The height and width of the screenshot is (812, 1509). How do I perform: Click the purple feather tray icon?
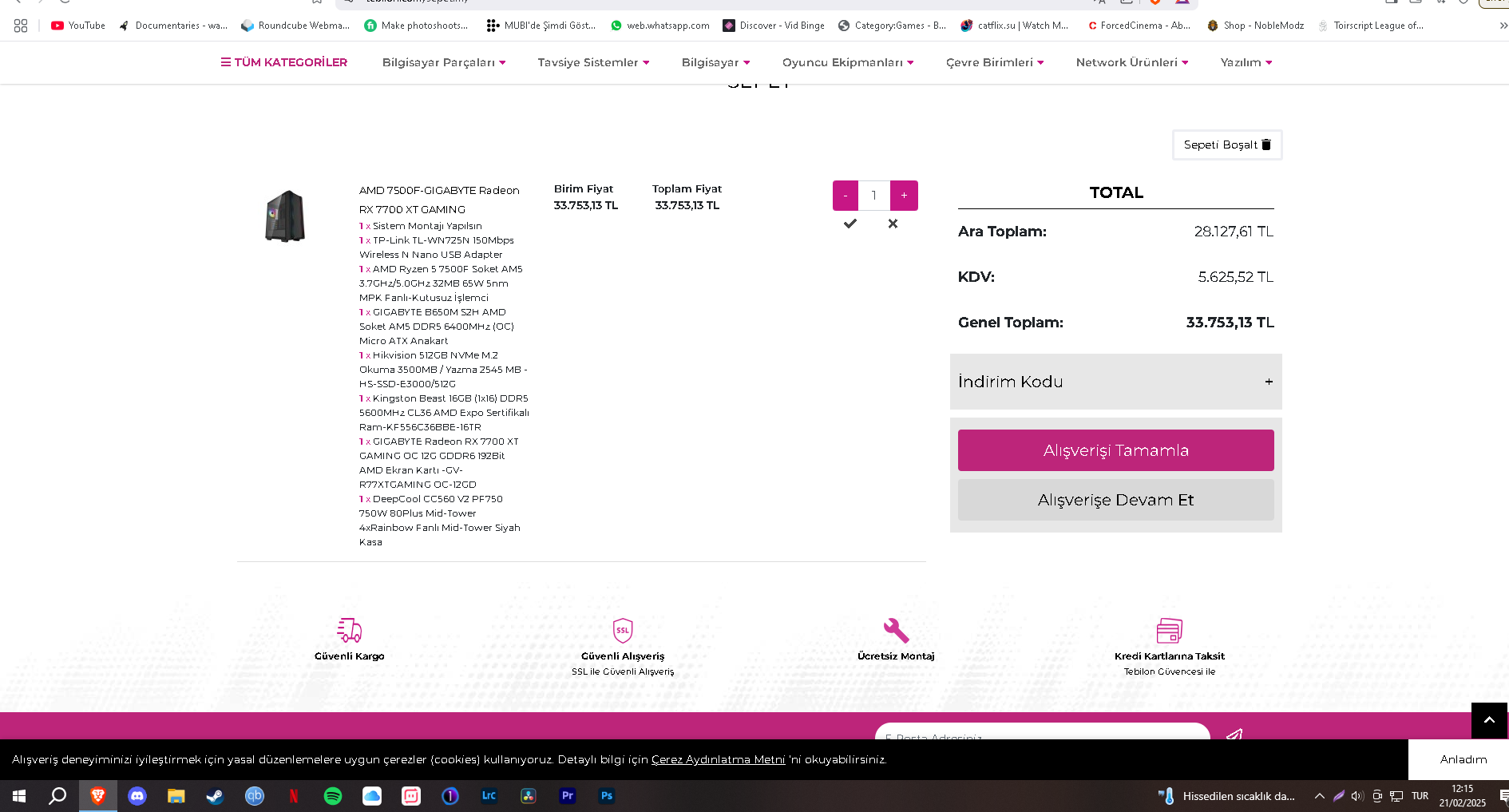point(1339,796)
